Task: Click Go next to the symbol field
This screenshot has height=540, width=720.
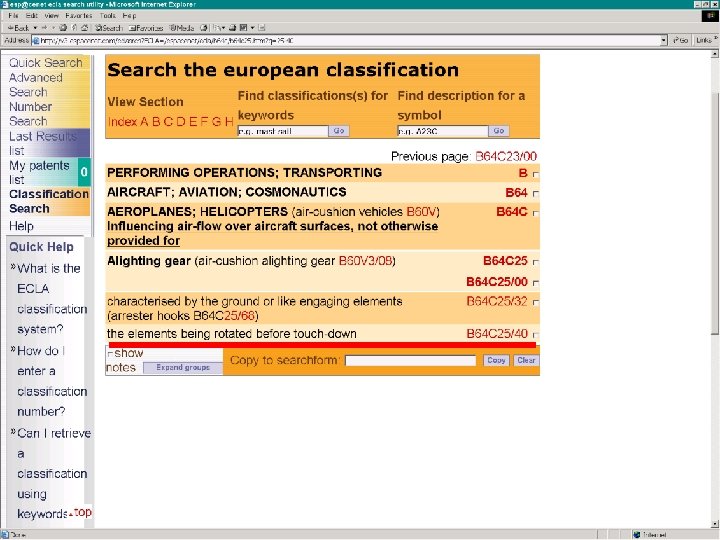Action: coord(499,131)
